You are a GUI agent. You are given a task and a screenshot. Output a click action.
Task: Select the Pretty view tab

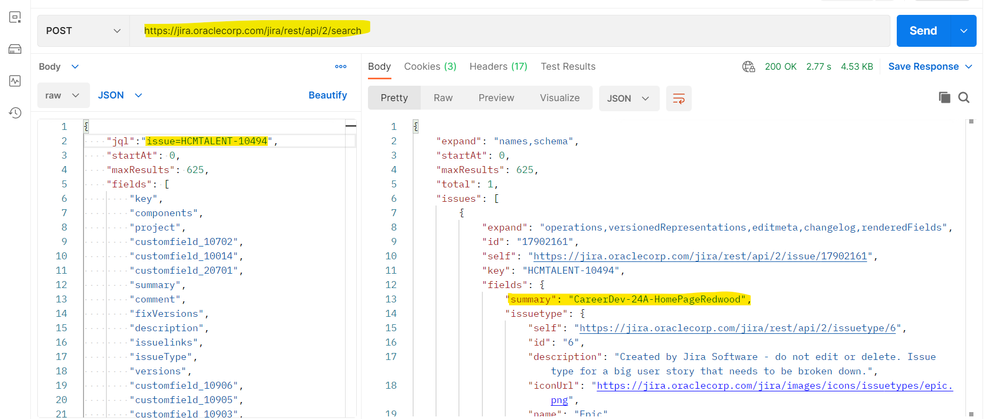pyautogui.click(x=394, y=98)
